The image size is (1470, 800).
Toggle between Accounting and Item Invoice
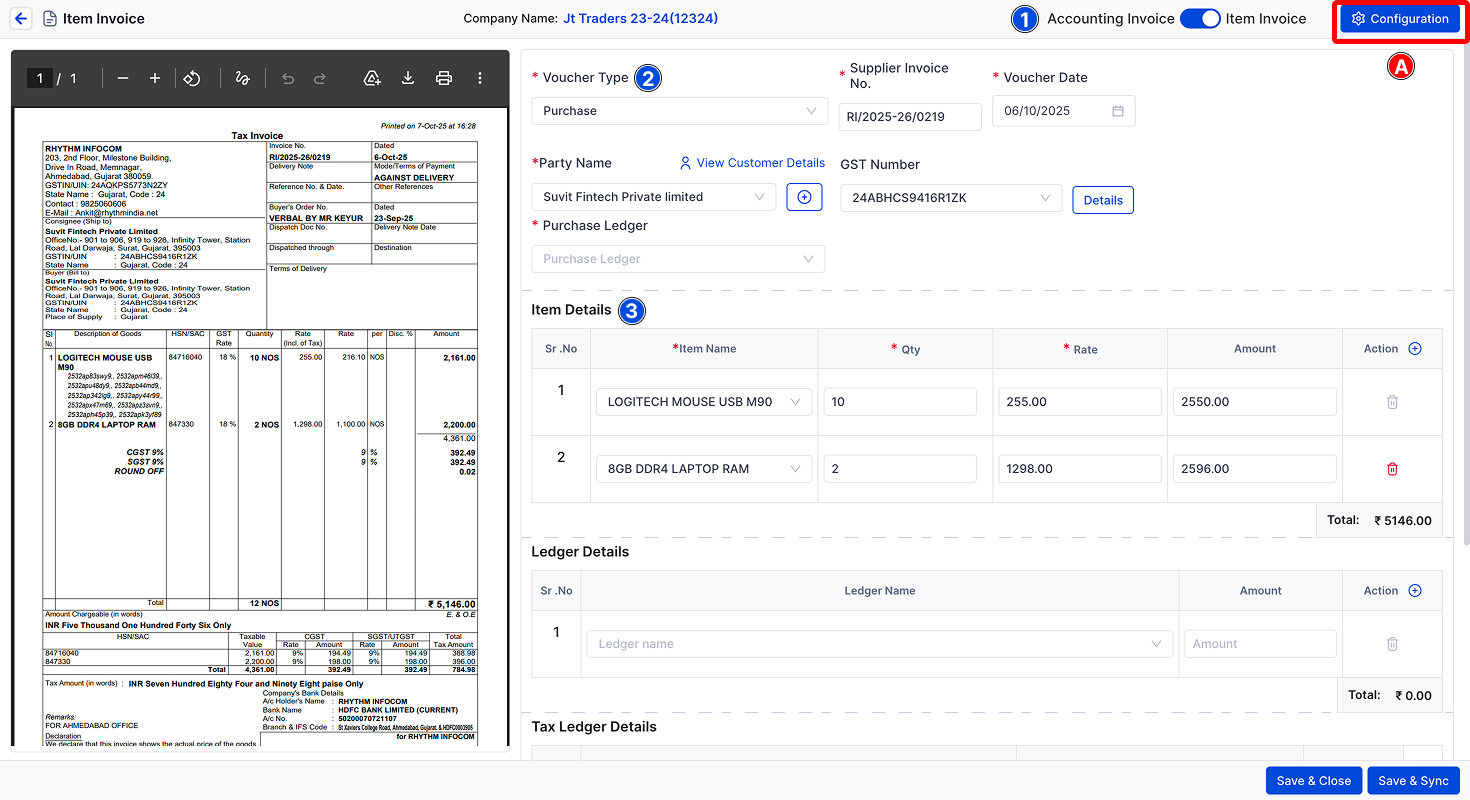(x=1200, y=18)
